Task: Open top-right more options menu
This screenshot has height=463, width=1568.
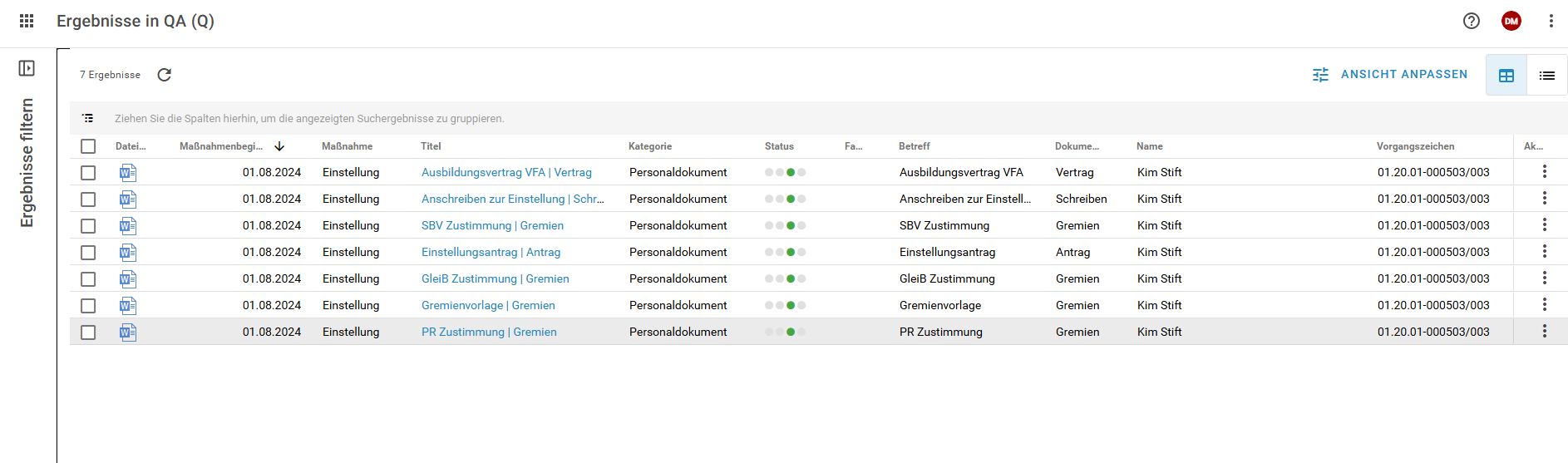Action: click(x=1551, y=21)
